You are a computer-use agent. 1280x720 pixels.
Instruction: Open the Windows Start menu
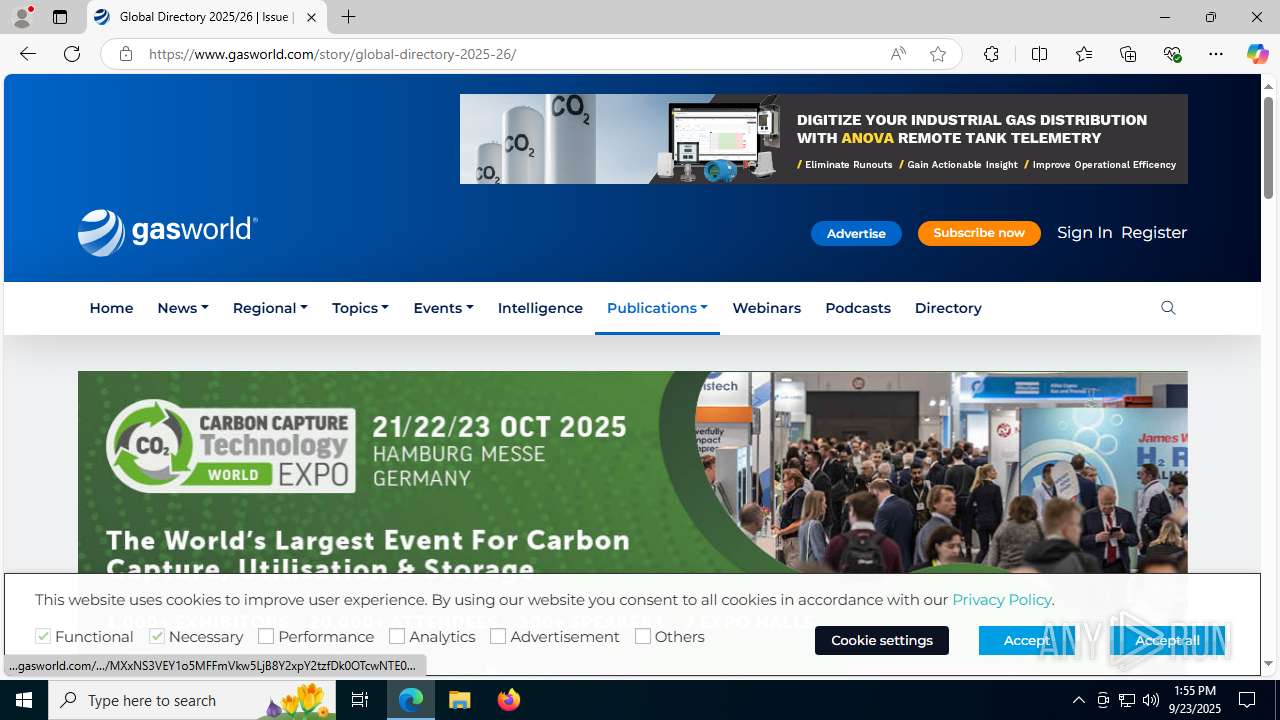click(x=24, y=700)
